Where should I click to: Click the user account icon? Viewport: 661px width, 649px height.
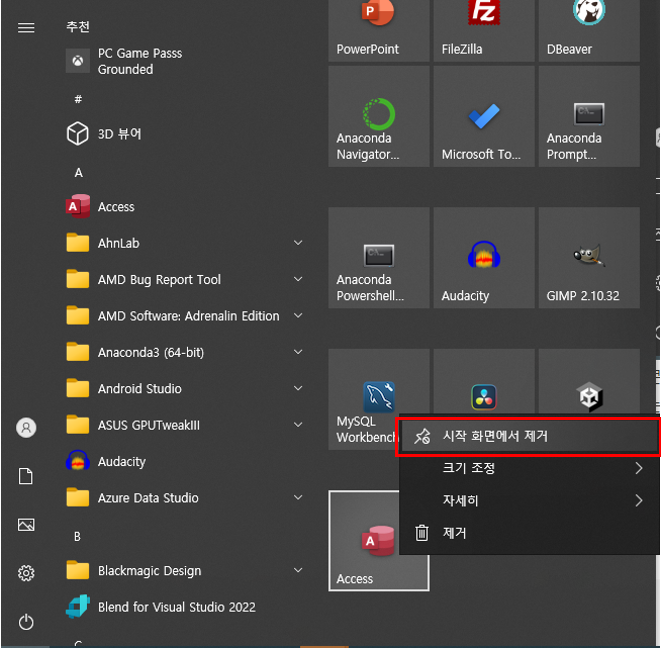click(26, 427)
